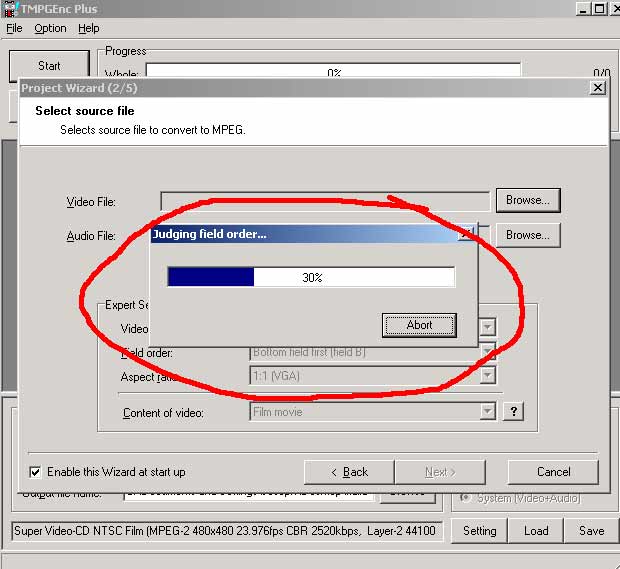This screenshot has height=569, width=620.
Task: Maximize the TMPGEnc Plus window
Action: point(599,9)
